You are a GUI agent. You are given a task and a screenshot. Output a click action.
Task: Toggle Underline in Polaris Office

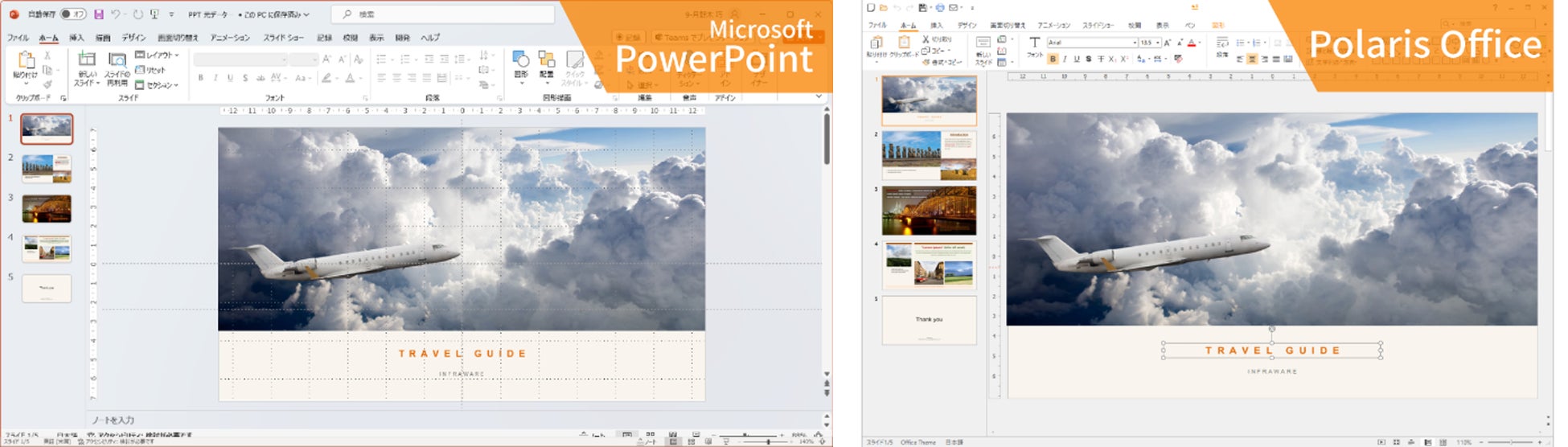pyautogui.click(x=1077, y=59)
